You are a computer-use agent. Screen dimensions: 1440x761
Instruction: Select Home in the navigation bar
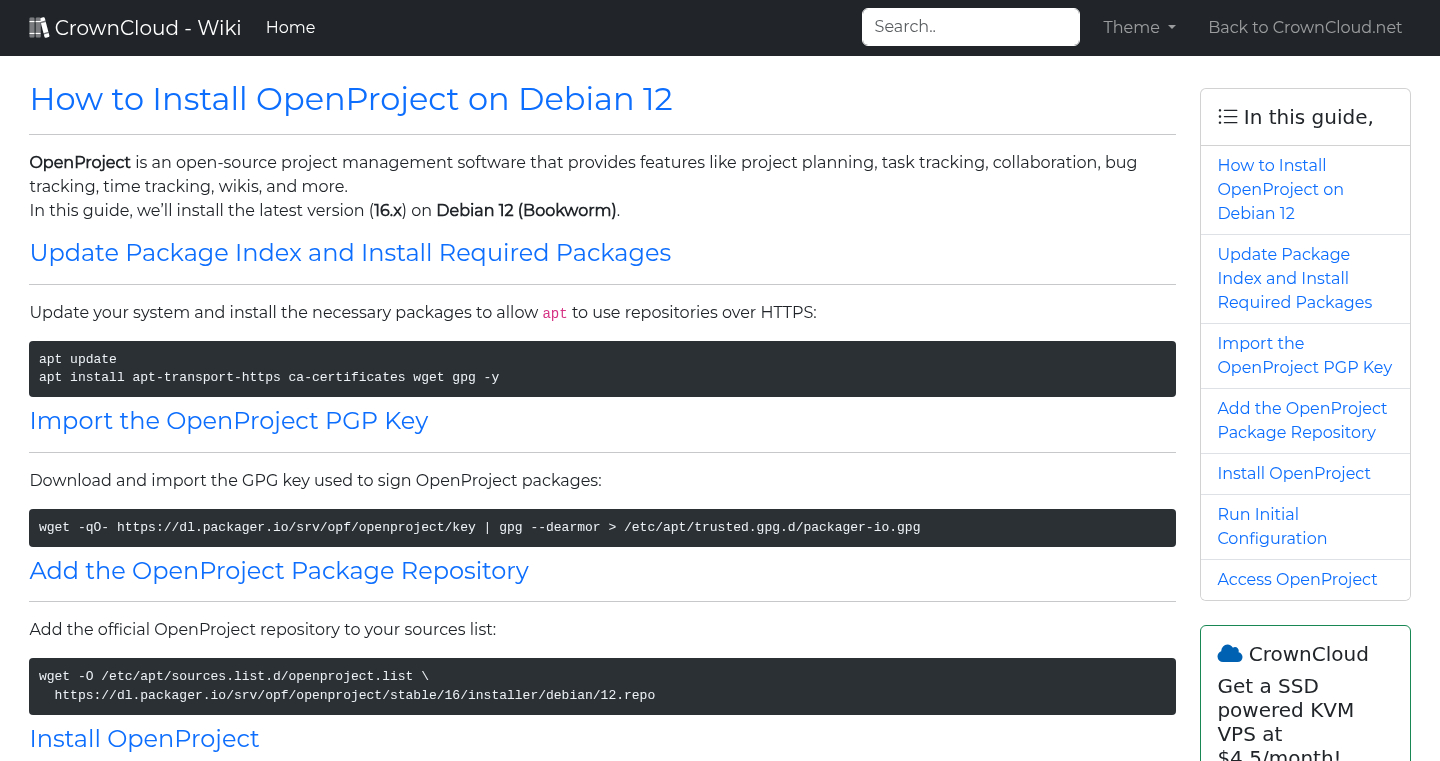(290, 27)
